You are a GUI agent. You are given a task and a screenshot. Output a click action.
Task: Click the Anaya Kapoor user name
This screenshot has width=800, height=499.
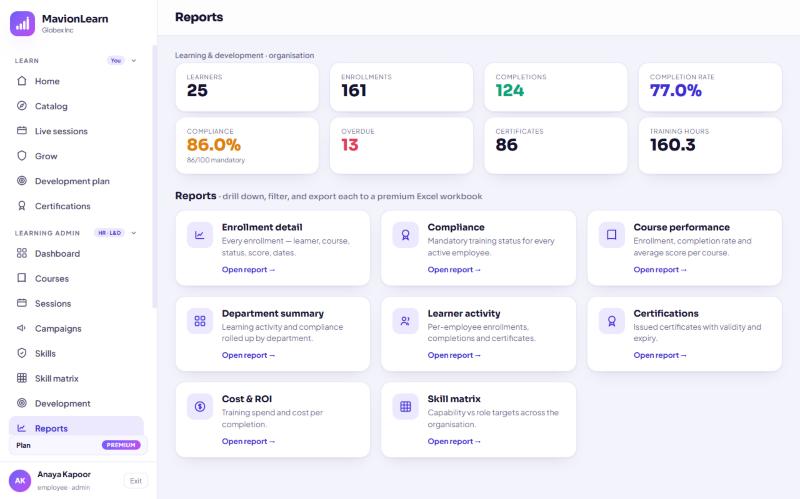coord(64,475)
